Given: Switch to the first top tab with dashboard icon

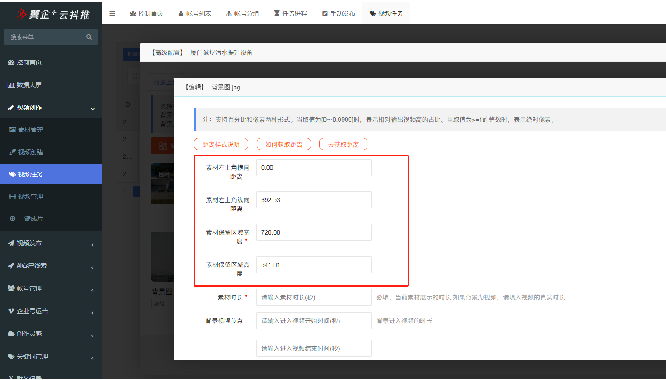Looking at the screenshot, I should pyautogui.click(x=147, y=14).
